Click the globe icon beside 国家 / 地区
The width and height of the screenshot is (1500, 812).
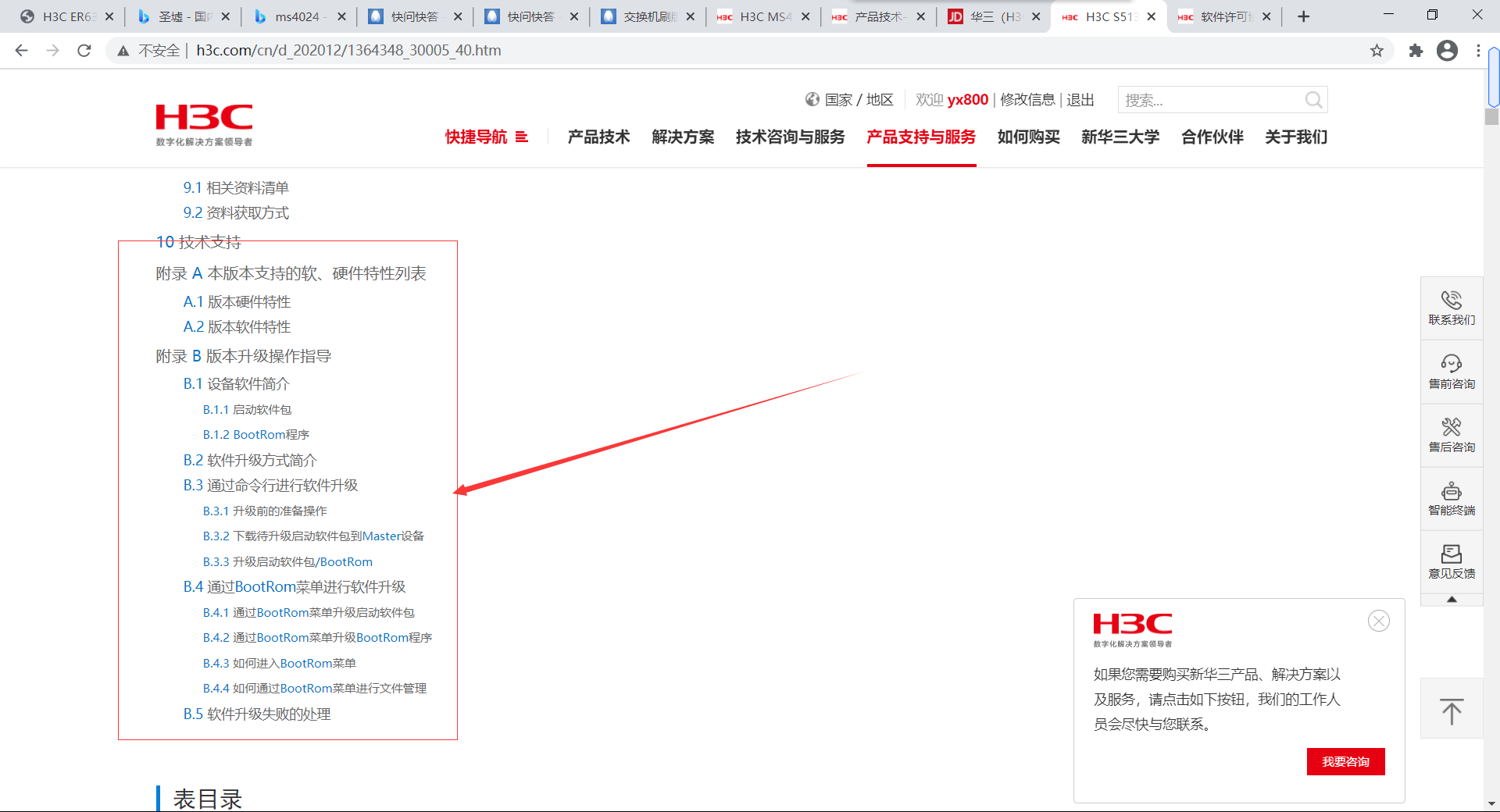(x=812, y=99)
